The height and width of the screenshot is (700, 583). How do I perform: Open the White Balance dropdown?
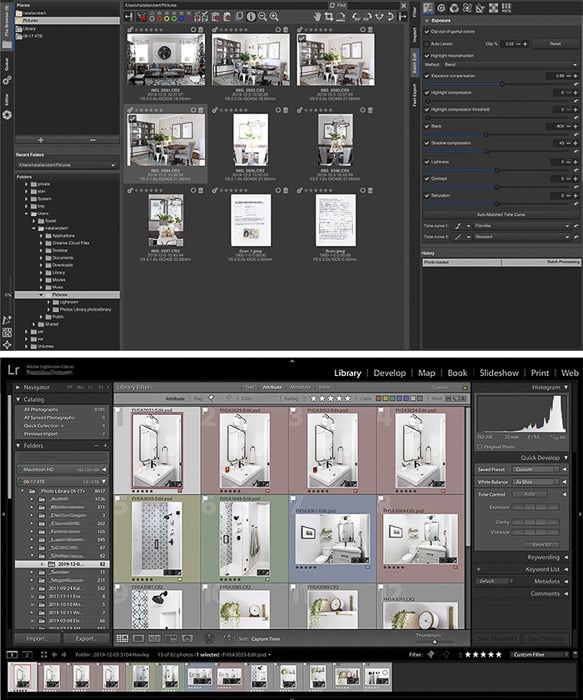536,482
